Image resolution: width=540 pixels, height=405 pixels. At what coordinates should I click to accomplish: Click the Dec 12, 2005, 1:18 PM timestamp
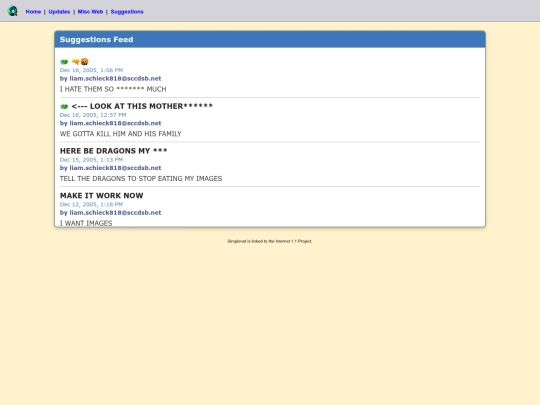click(91, 205)
